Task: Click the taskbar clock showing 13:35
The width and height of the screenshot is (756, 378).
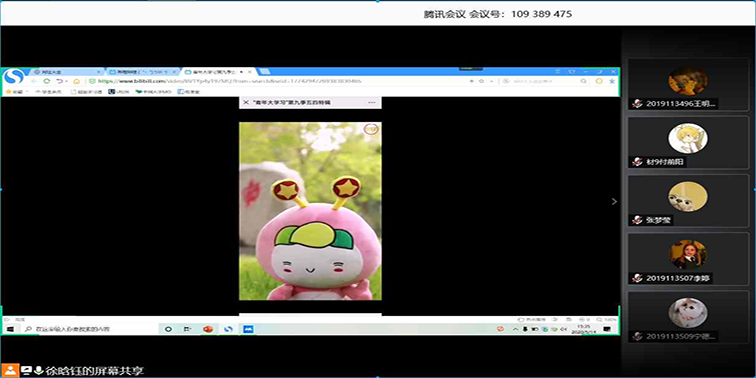Action: coord(583,329)
